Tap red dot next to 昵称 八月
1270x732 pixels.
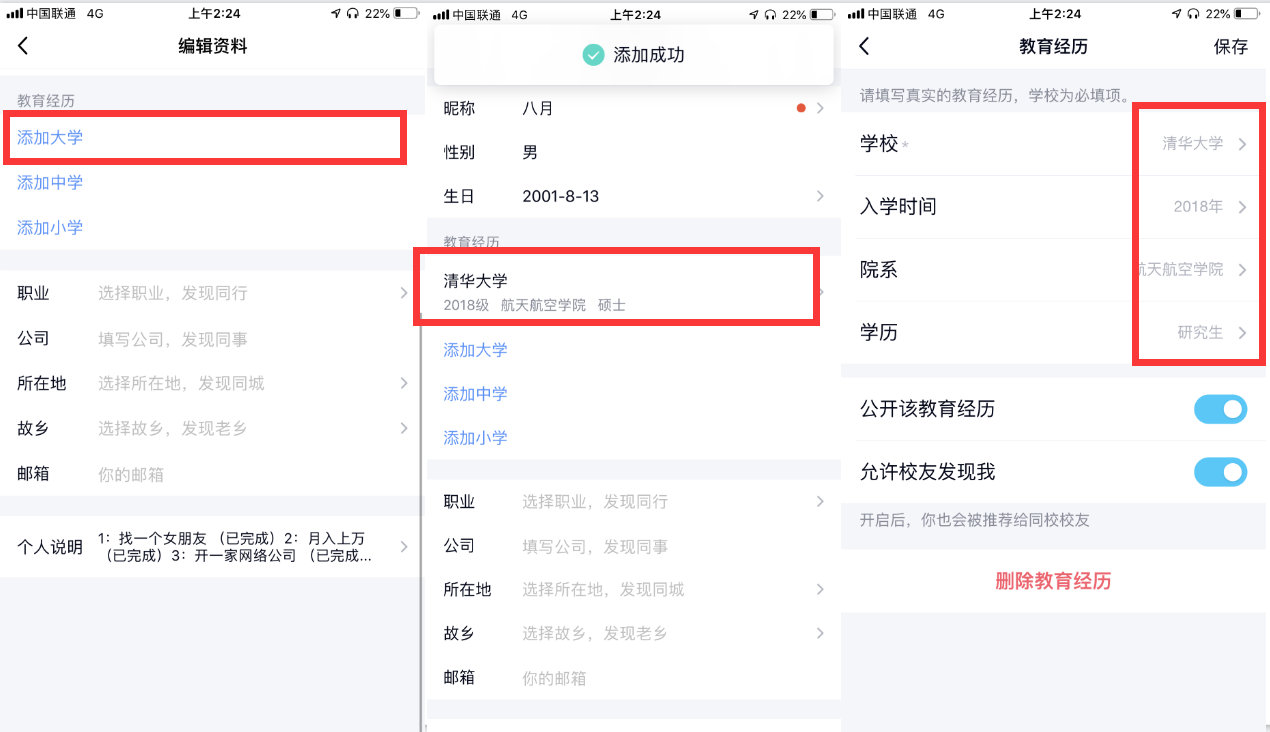click(801, 108)
